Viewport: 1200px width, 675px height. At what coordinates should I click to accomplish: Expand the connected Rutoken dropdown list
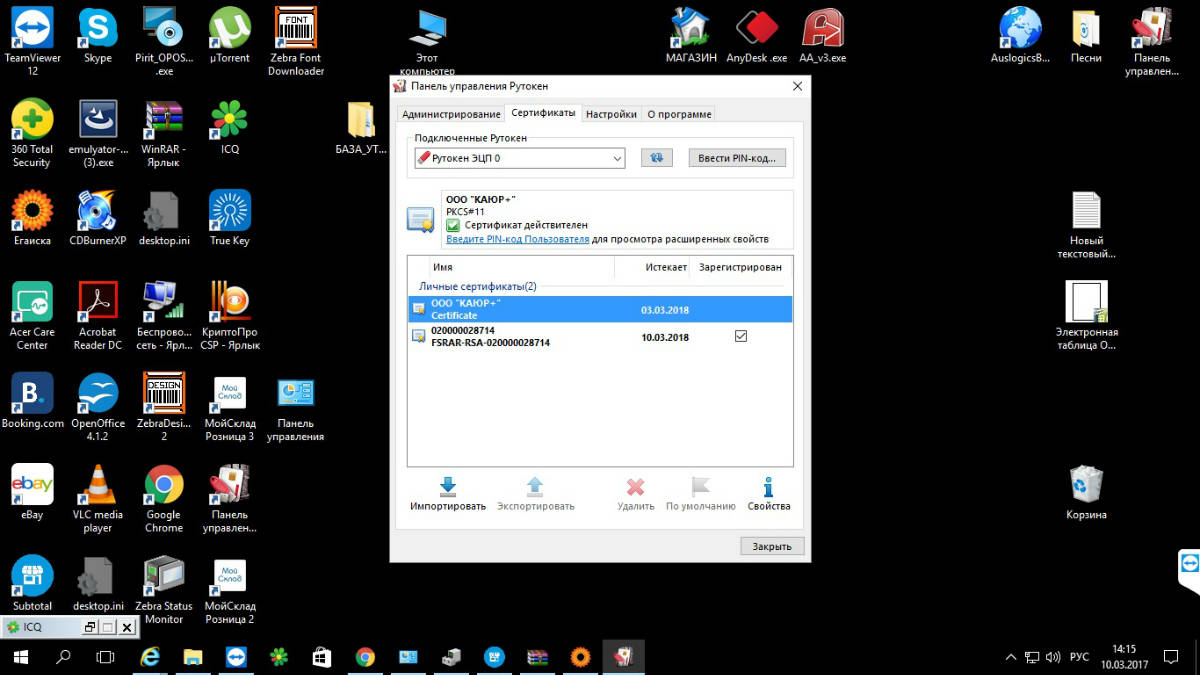click(x=616, y=158)
